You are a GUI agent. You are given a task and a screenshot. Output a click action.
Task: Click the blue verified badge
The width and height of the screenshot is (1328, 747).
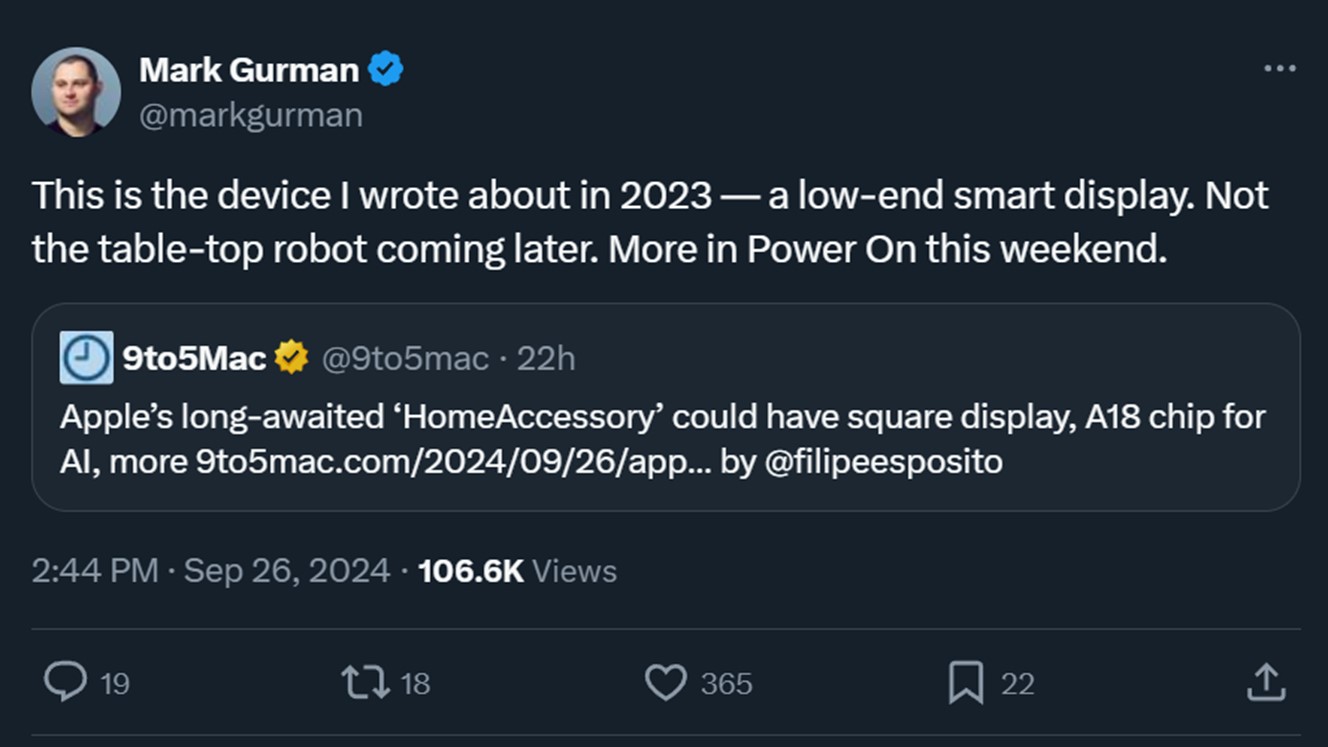click(x=386, y=70)
